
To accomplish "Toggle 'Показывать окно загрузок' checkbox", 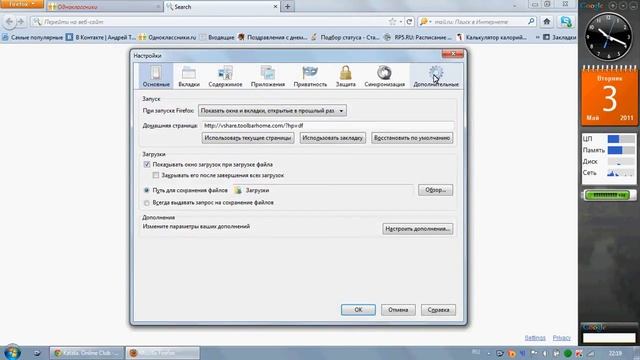I will pyautogui.click(x=147, y=164).
